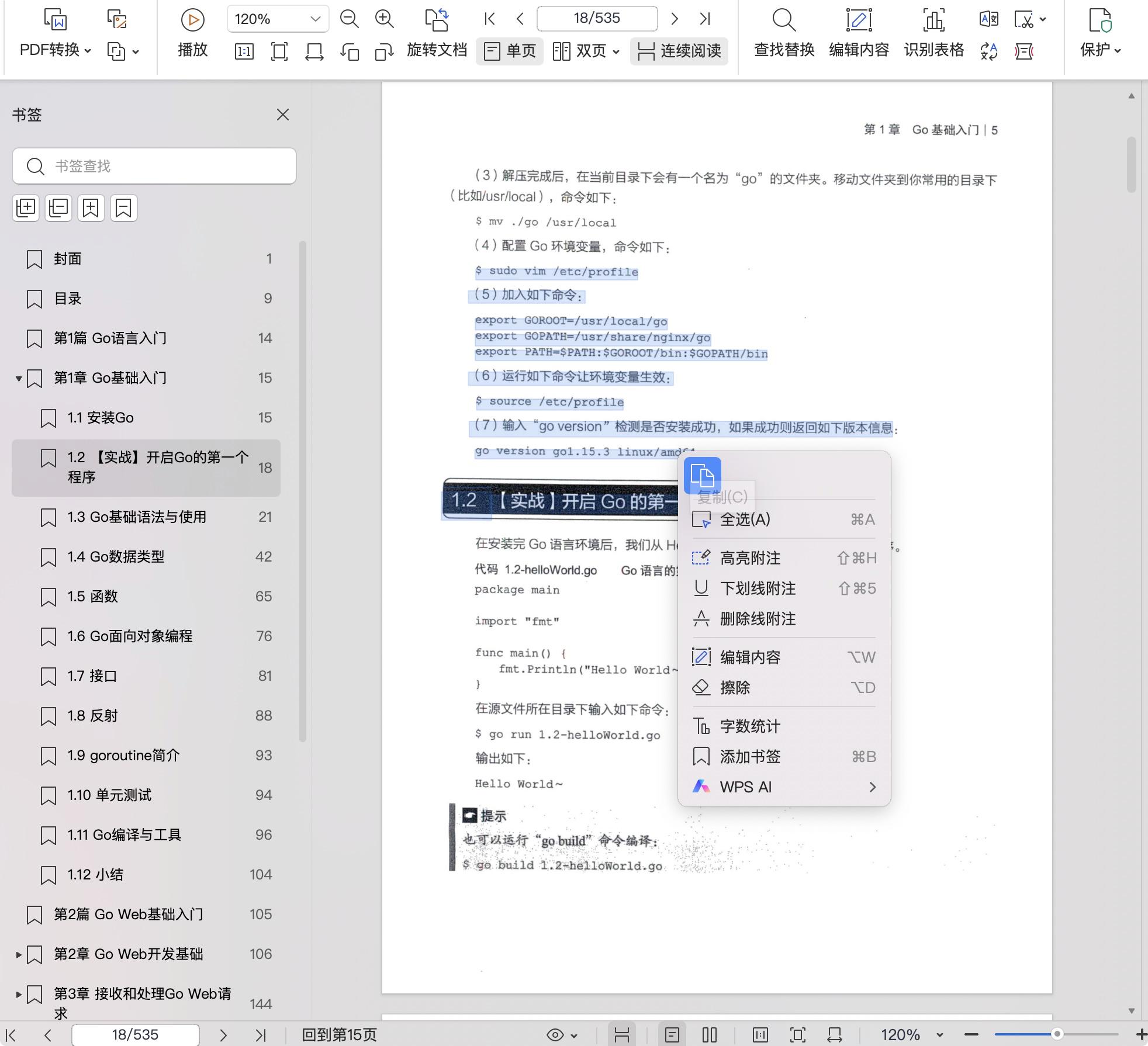
Task: Click the zoom out magnifier icon
Action: (x=349, y=19)
